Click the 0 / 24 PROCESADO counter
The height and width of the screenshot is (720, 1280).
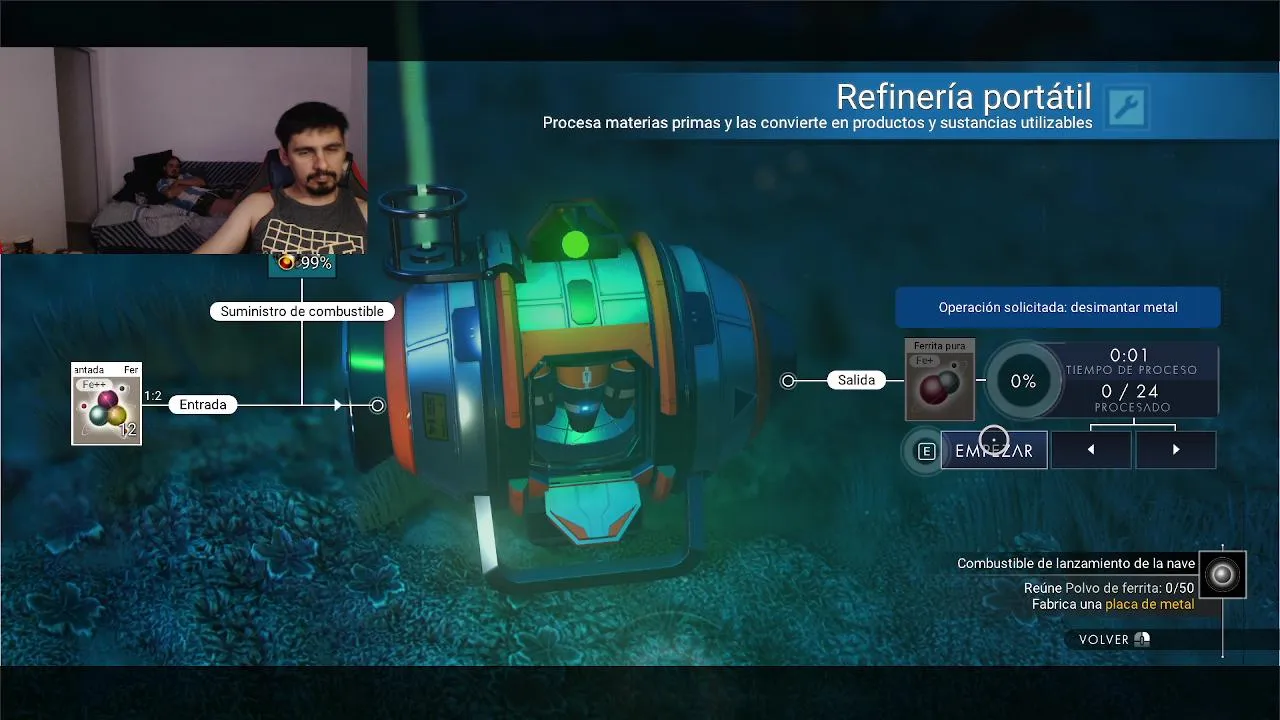click(1130, 398)
